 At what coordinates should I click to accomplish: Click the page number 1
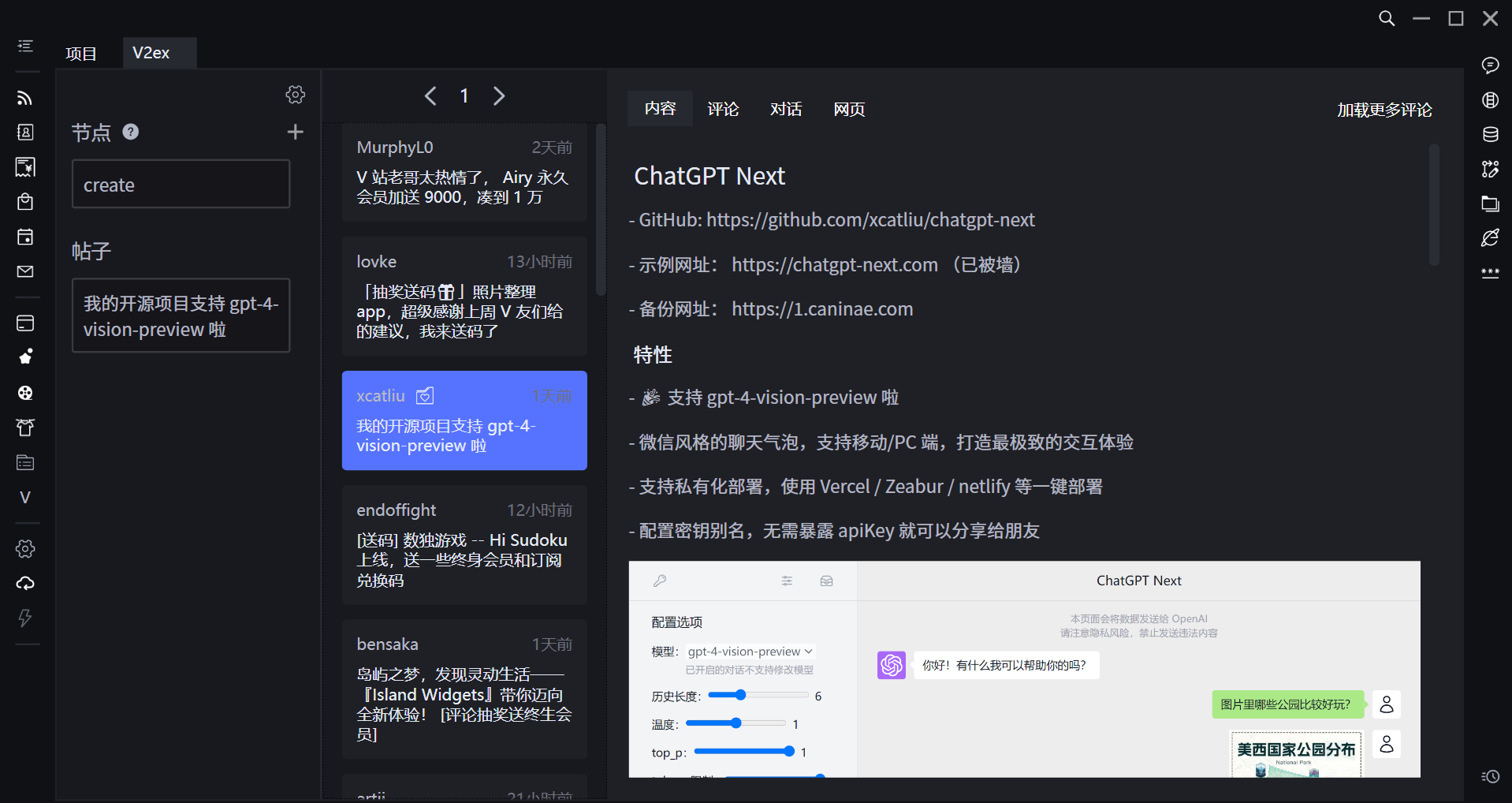tap(464, 96)
